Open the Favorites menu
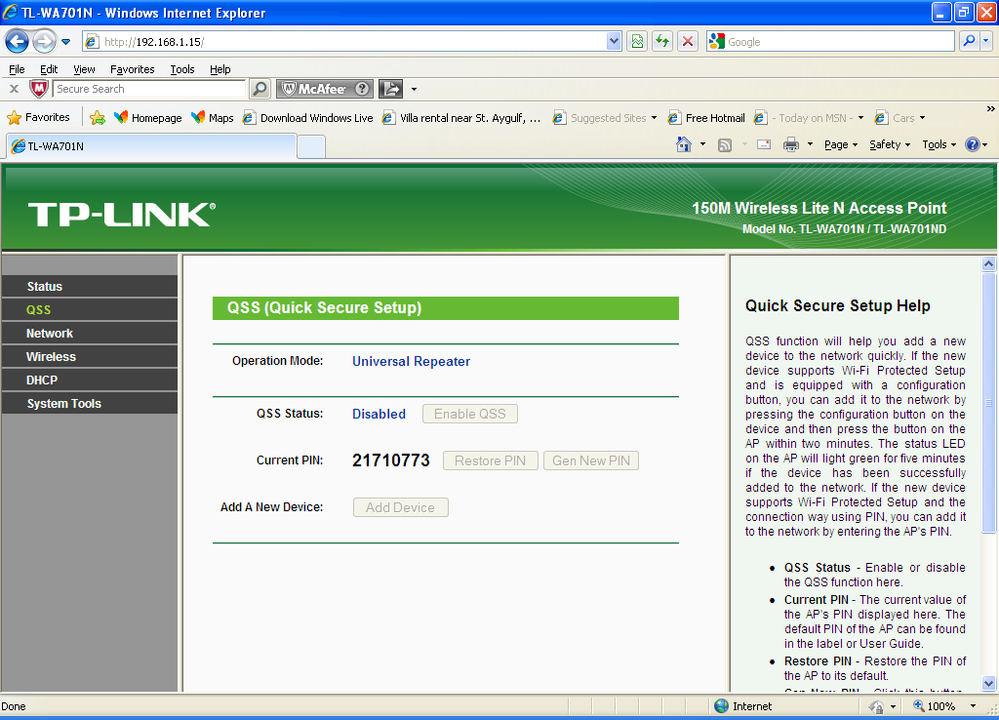This screenshot has width=999, height=720. (x=132, y=69)
